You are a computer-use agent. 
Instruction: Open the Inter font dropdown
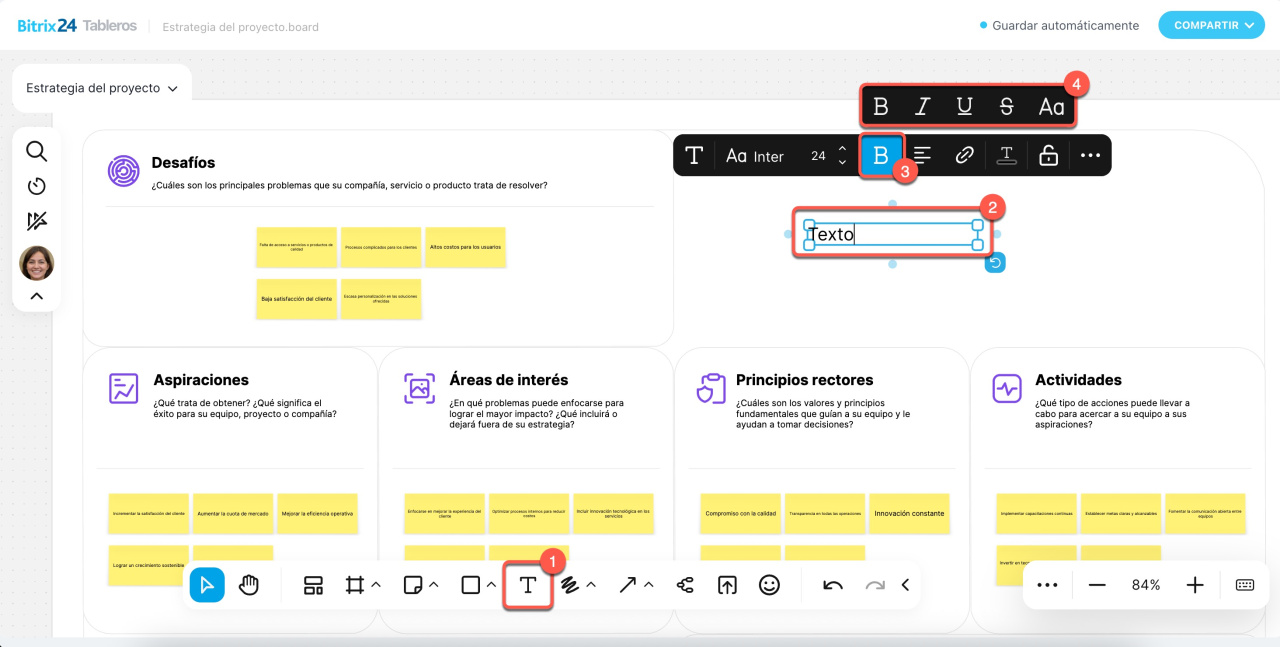click(755, 156)
